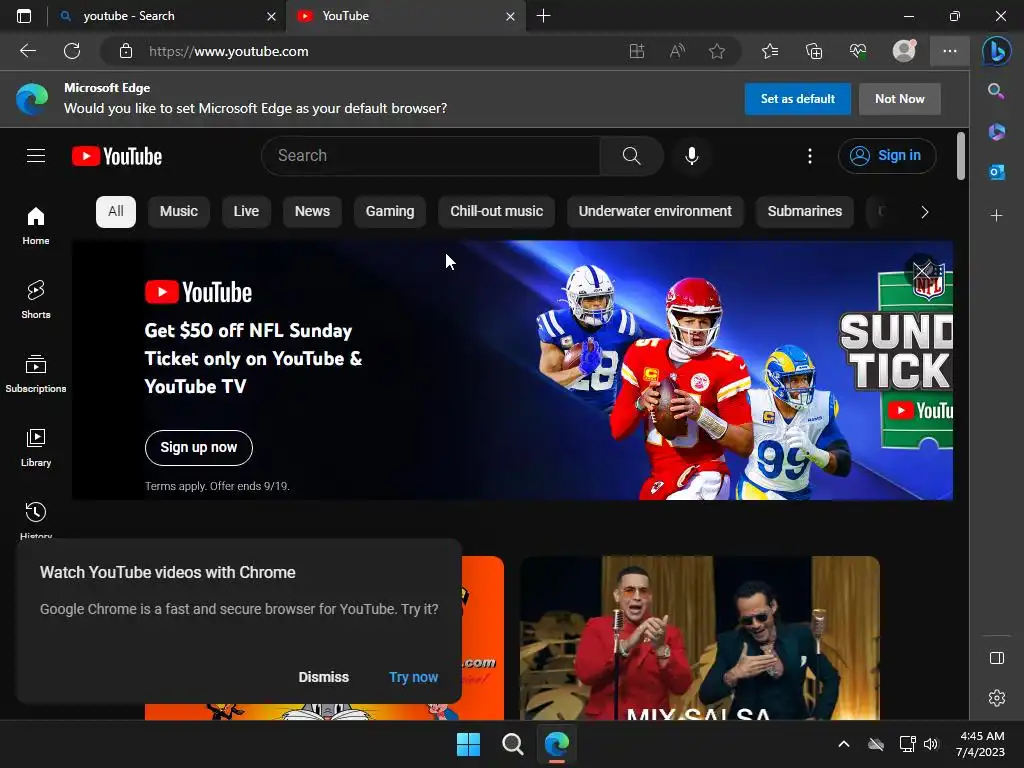Viewport: 1024px width, 768px height.
Task: Open the volume control in system tray
Action: coord(931,744)
